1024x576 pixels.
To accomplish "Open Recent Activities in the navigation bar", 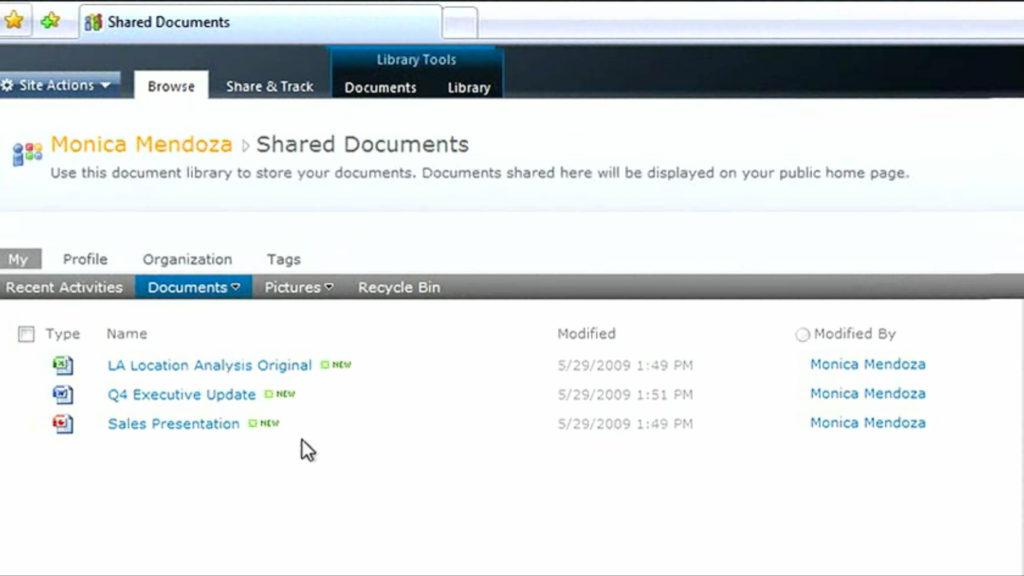I will pyautogui.click(x=64, y=287).
